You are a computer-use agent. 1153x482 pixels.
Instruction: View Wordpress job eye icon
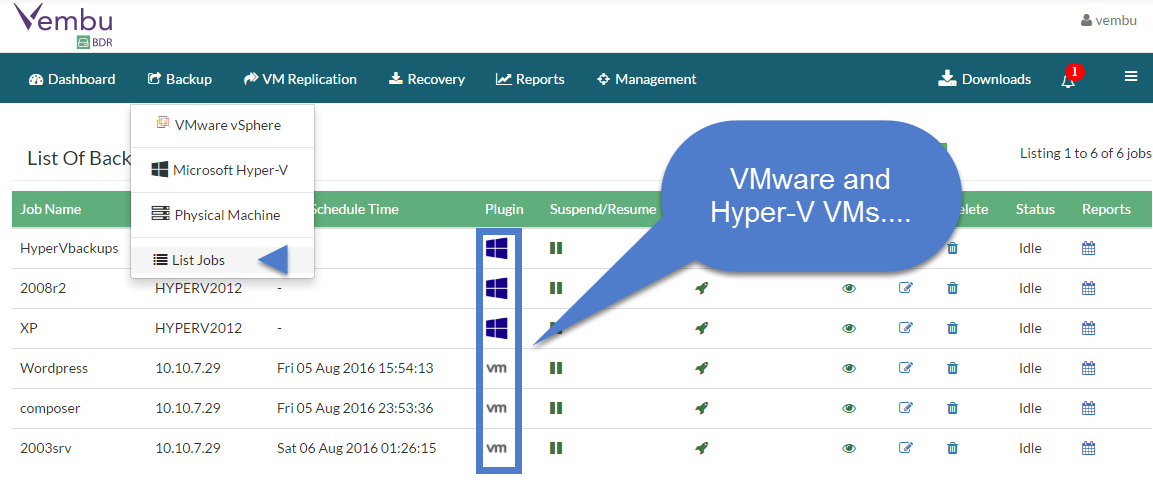point(849,368)
